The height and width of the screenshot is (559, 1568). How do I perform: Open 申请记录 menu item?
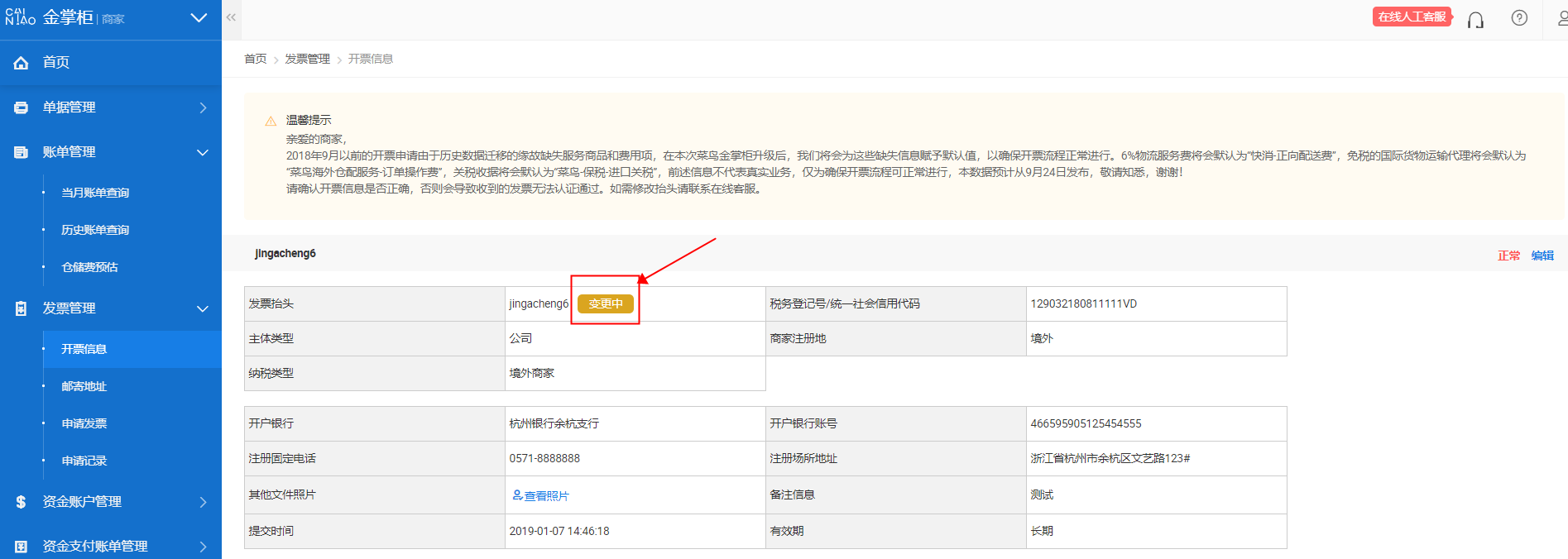coord(84,461)
